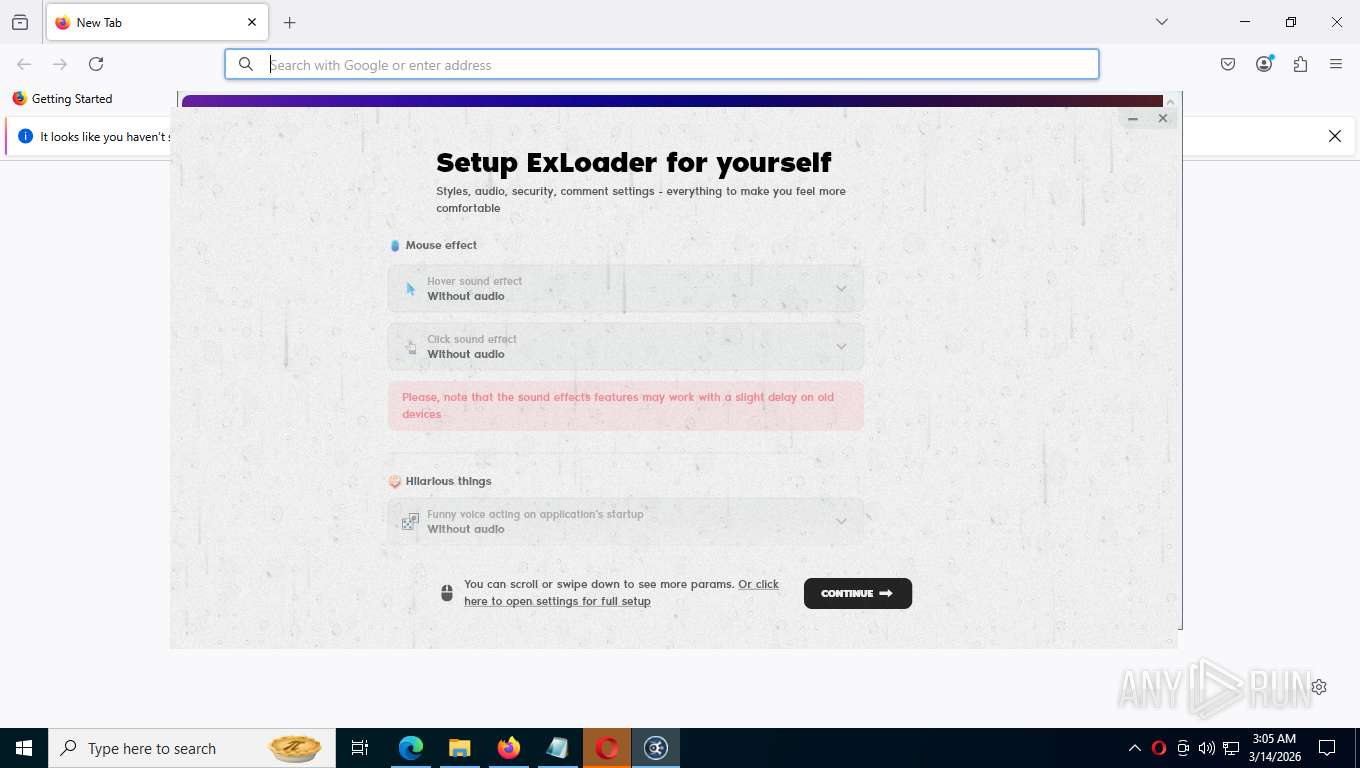Open the Windows notification center

click(1327, 748)
